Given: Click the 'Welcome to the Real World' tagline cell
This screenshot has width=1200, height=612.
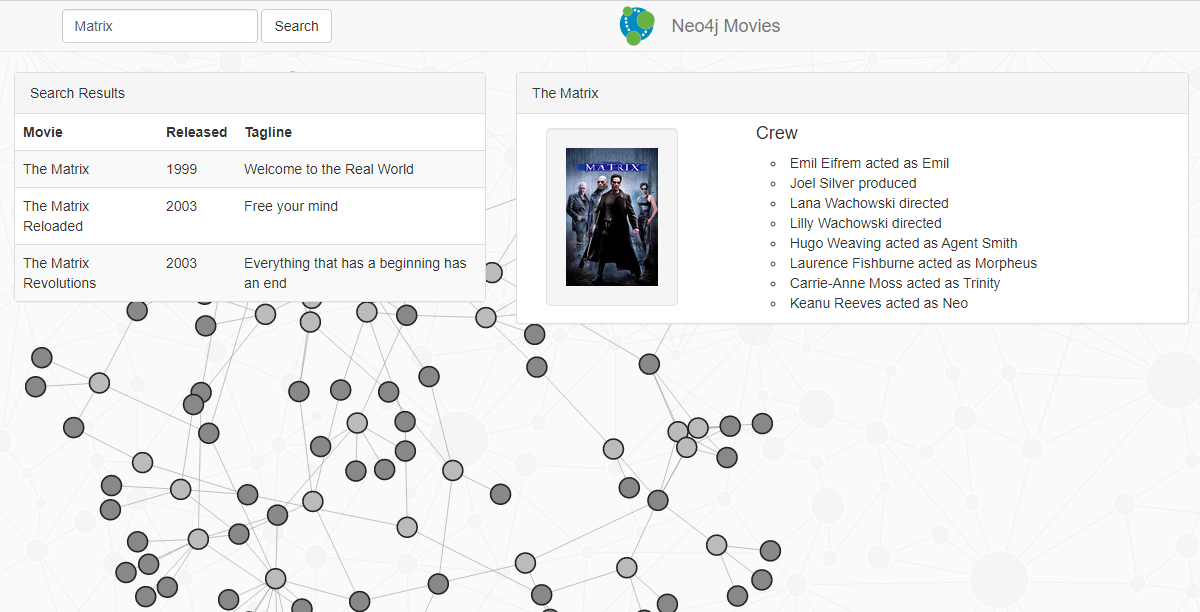Looking at the screenshot, I should pos(328,169).
